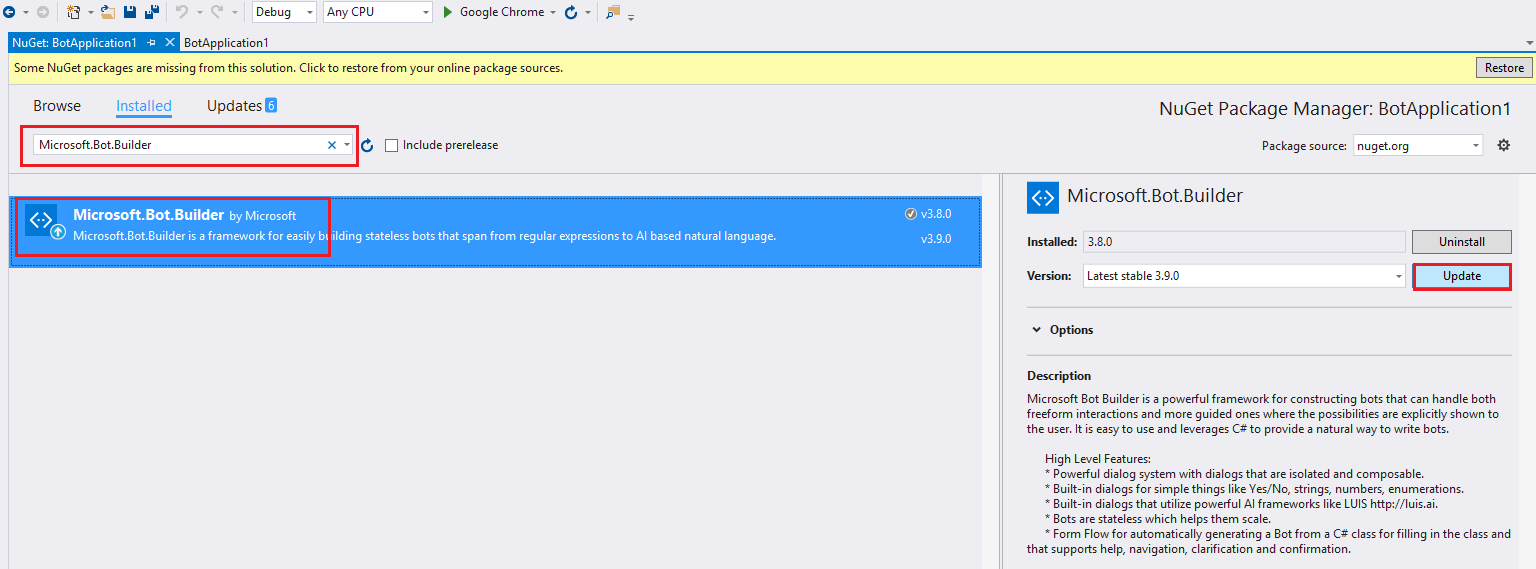
Task: Click the Updates count badge 6
Action: tap(271, 105)
